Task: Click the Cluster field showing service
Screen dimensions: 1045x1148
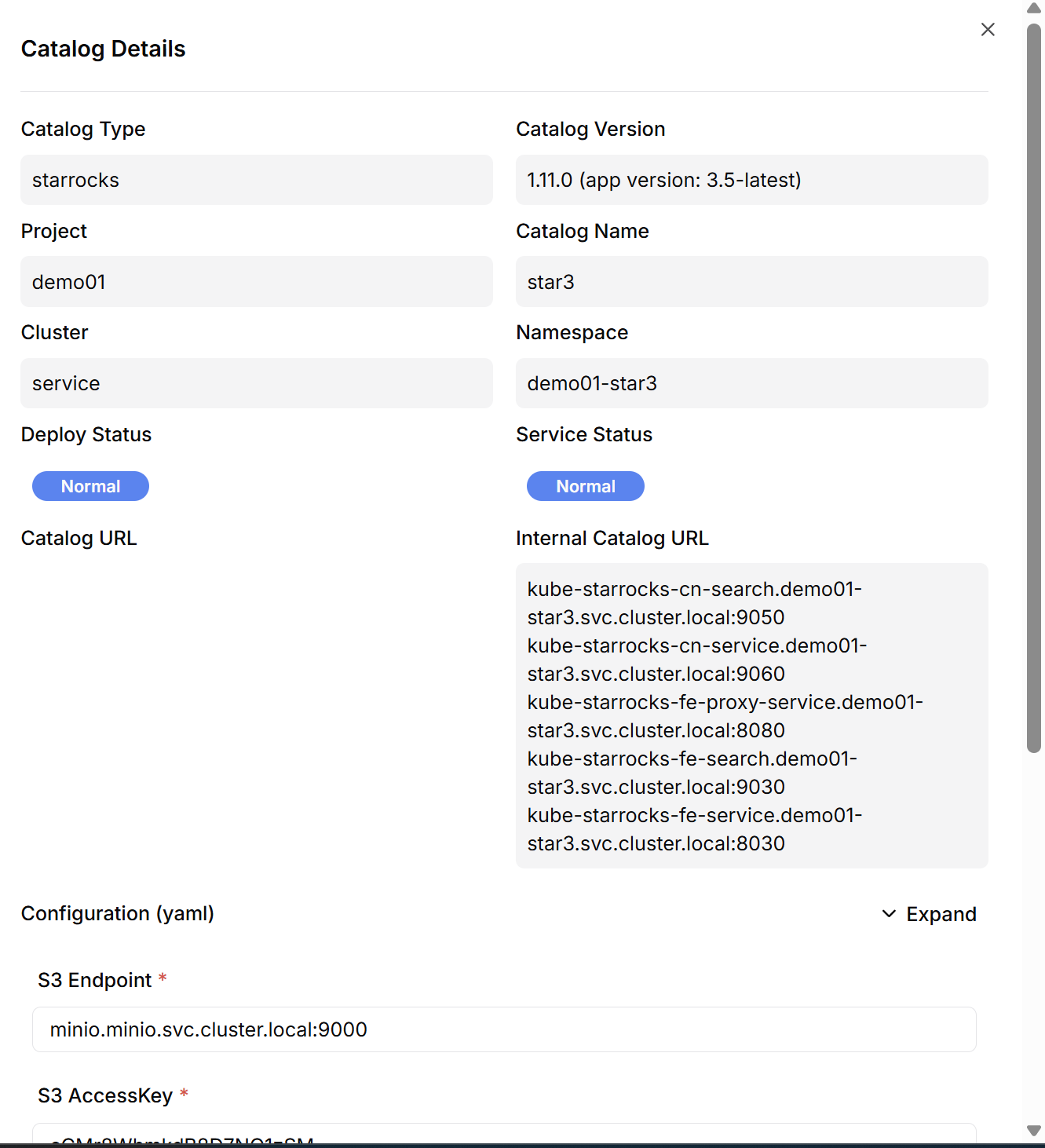Action: pos(256,383)
